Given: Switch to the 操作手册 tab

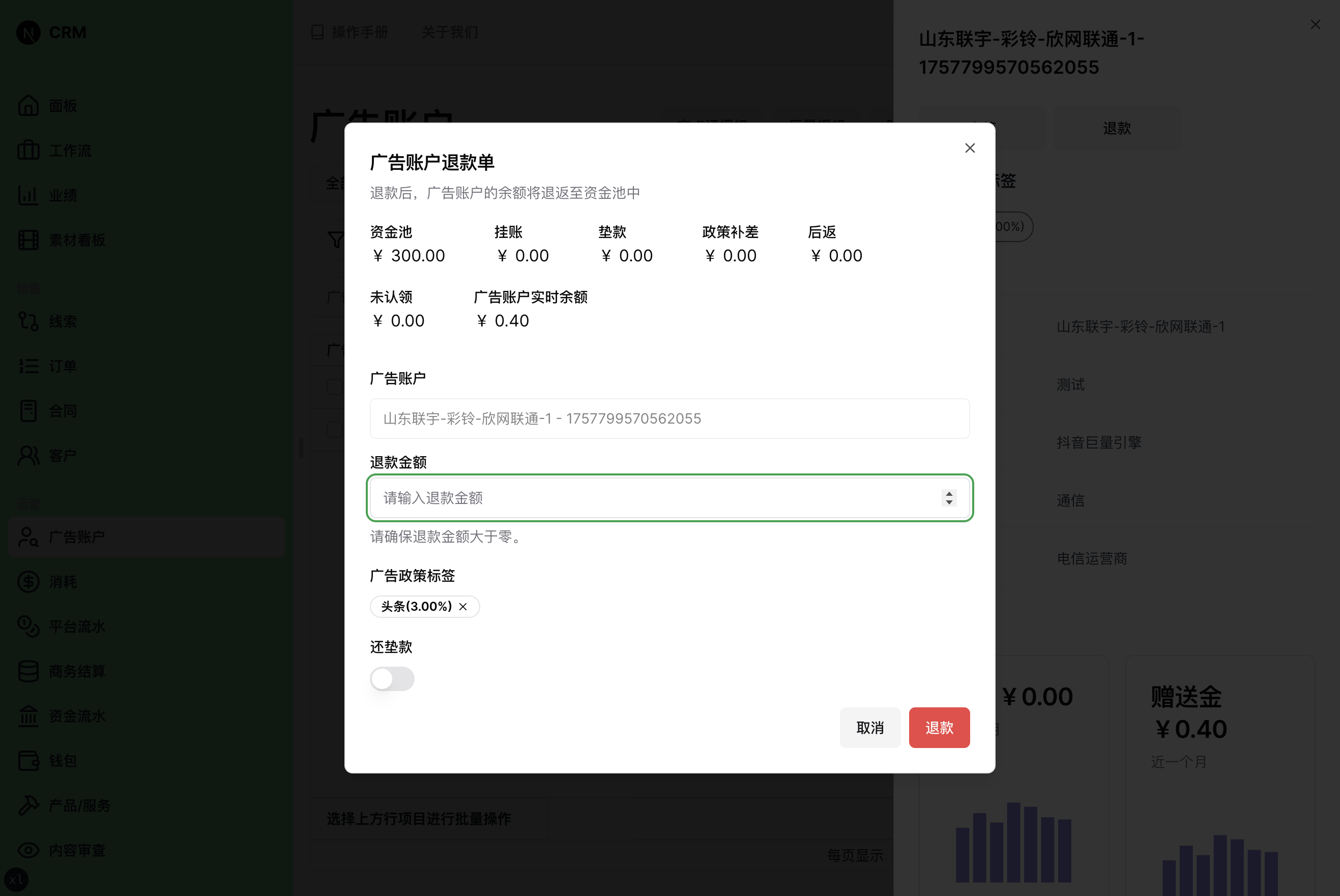Looking at the screenshot, I should click(x=359, y=33).
